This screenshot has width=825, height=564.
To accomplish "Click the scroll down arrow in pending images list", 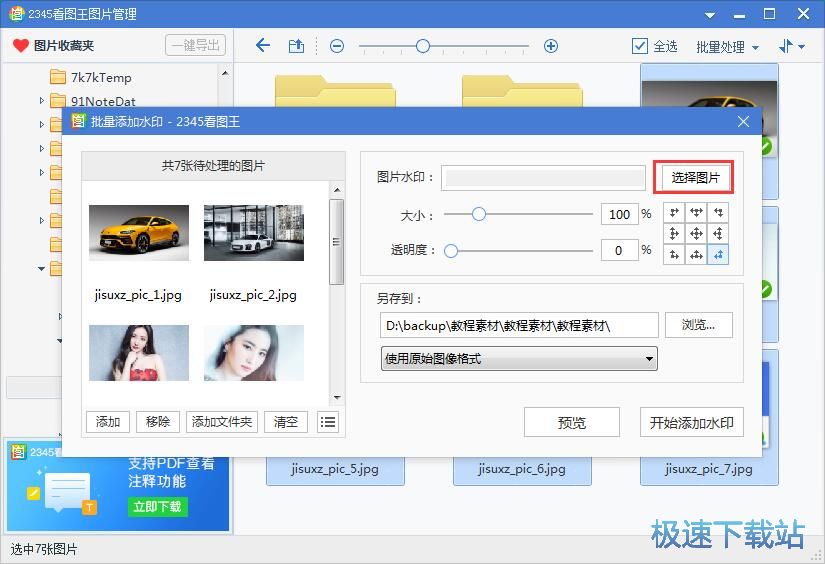I will (337, 397).
